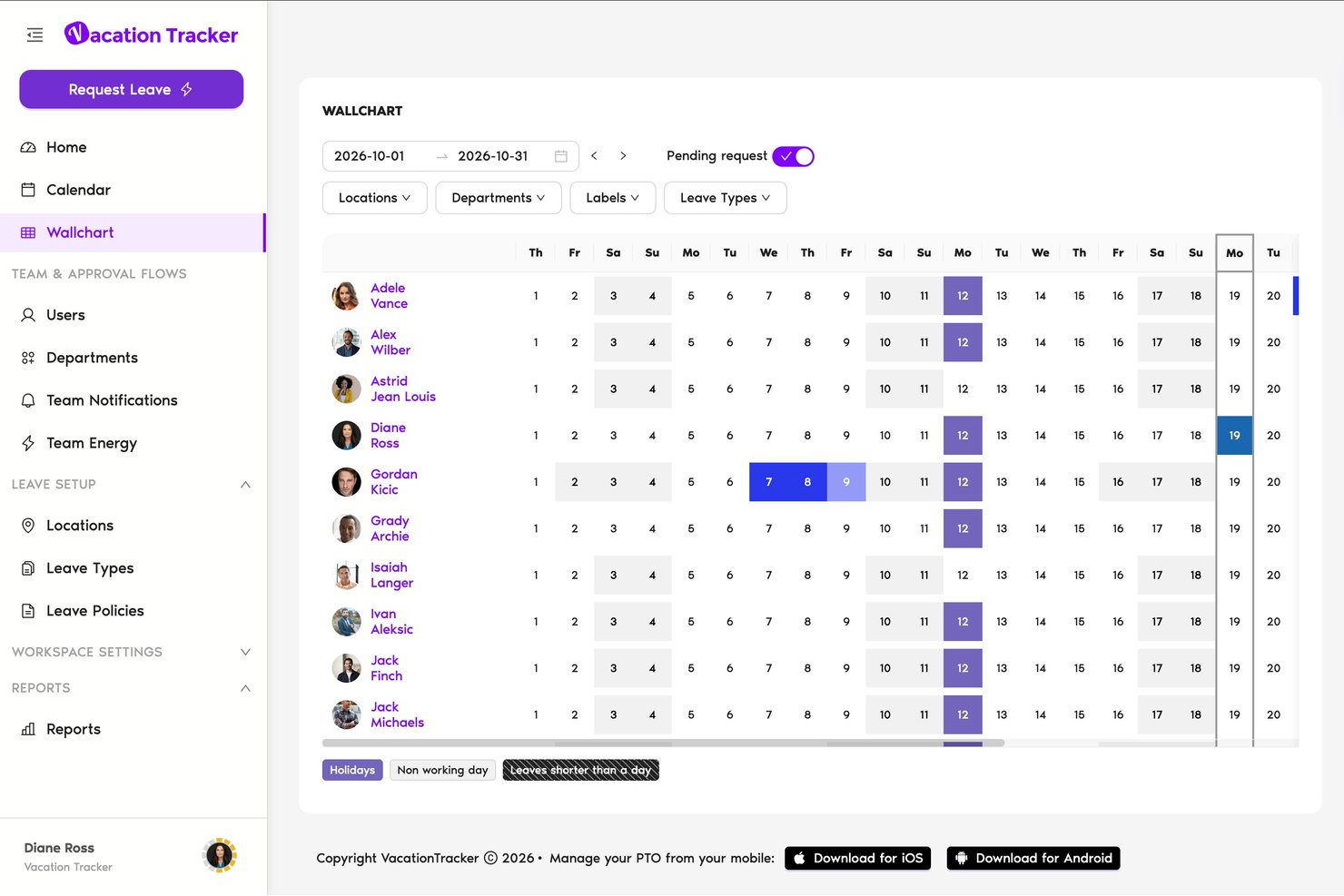
Task: Open the Locations filter dropdown
Action: click(x=375, y=198)
